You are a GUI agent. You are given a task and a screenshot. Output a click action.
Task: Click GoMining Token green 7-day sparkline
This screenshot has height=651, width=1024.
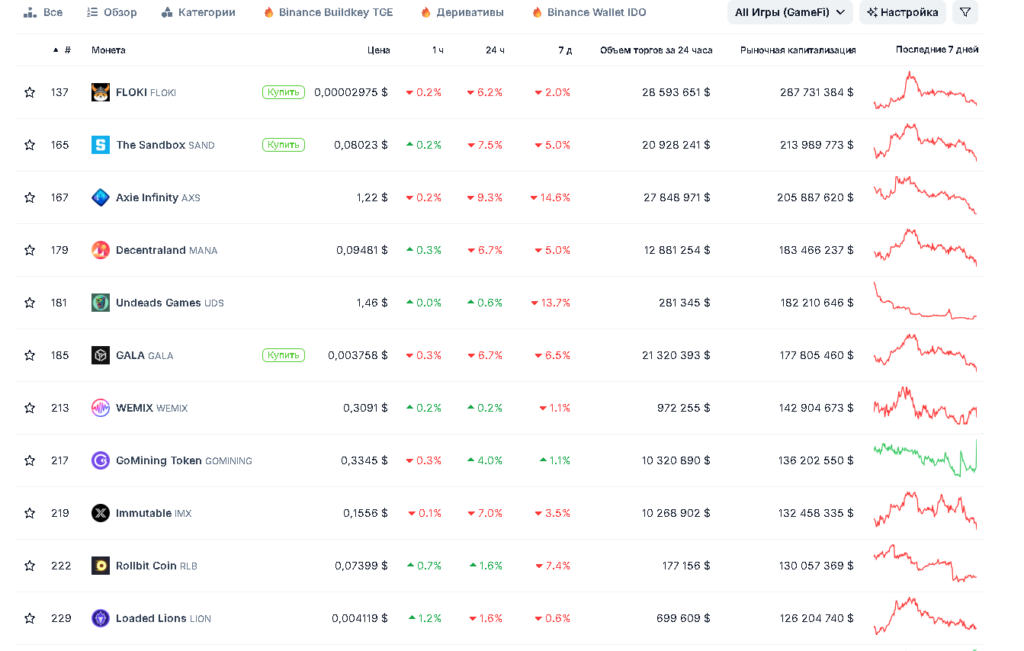[x=925, y=459]
